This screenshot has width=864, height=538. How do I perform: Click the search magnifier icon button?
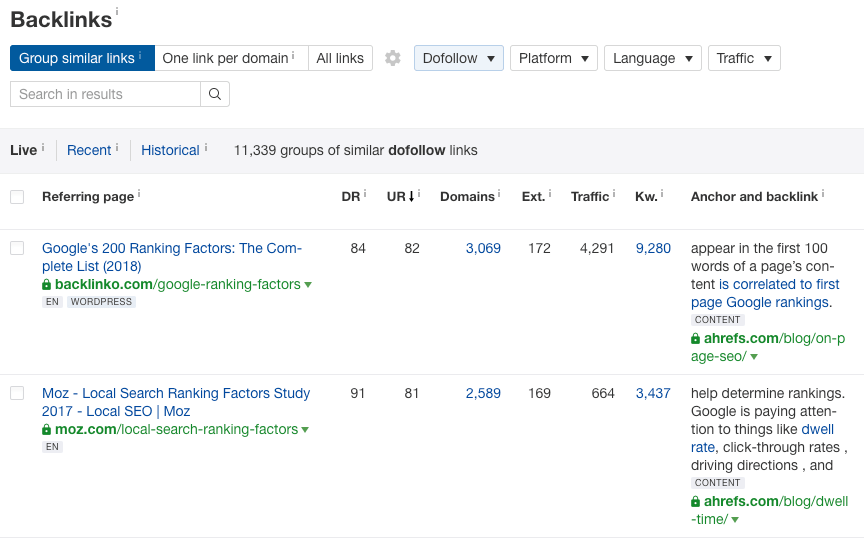[x=215, y=94]
